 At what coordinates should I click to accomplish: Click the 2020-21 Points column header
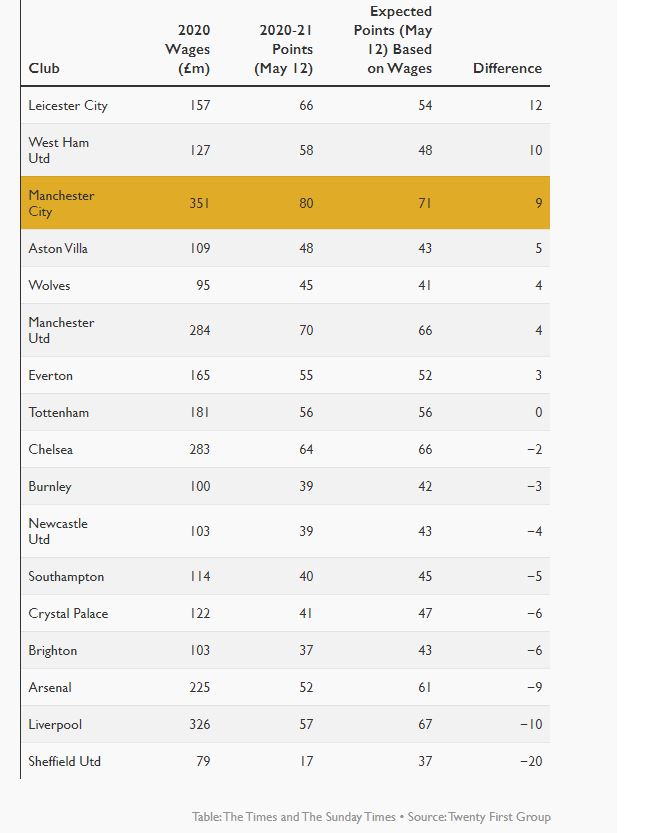coord(284,49)
